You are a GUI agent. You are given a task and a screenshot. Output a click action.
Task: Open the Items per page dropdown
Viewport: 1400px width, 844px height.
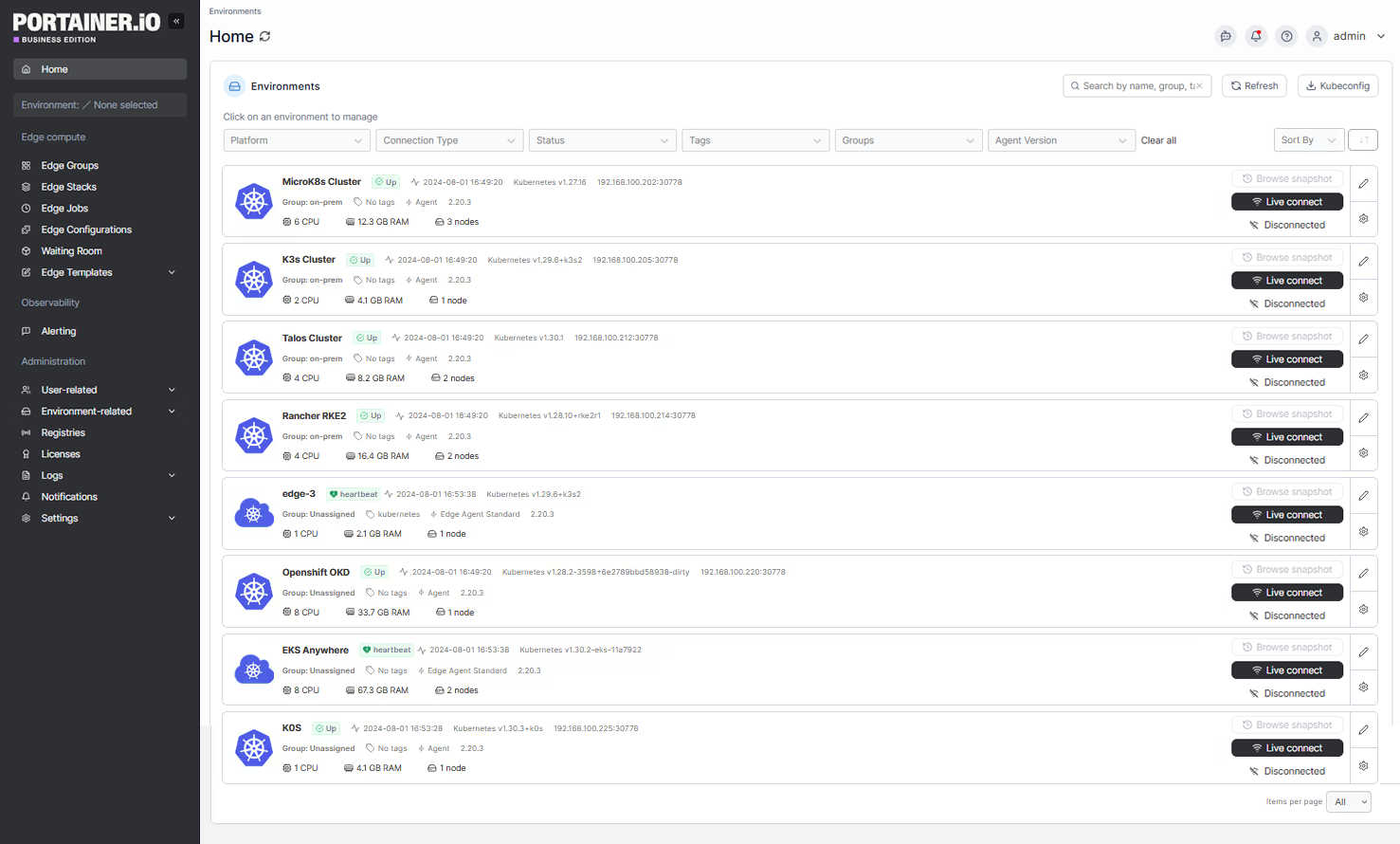click(1349, 802)
